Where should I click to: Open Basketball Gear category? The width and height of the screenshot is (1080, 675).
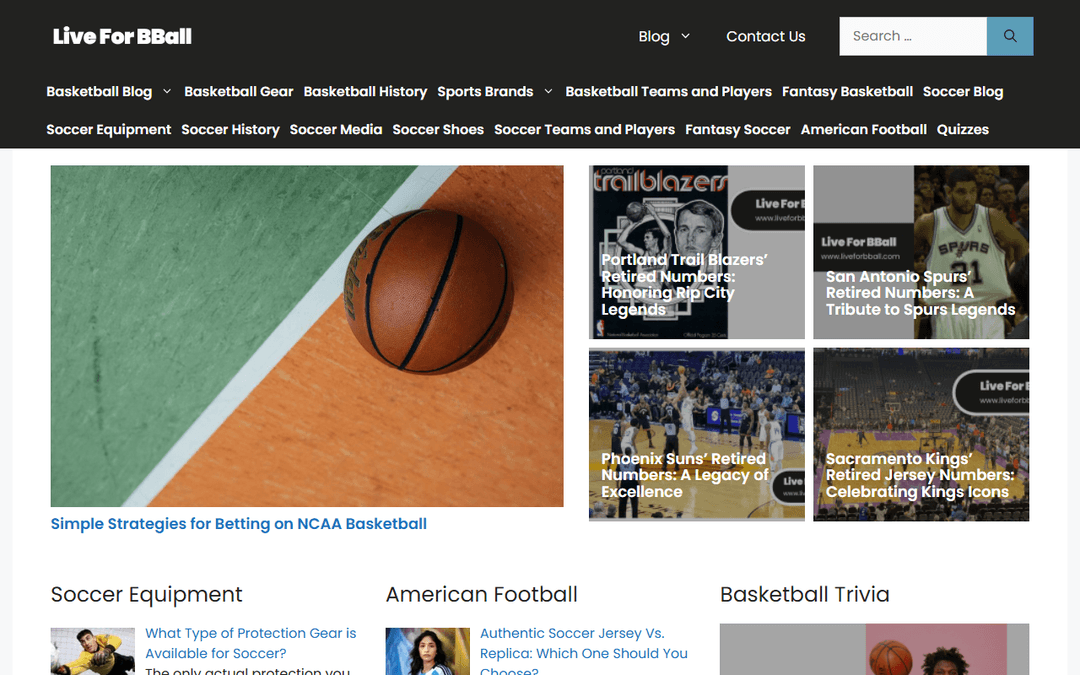click(x=238, y=92)
